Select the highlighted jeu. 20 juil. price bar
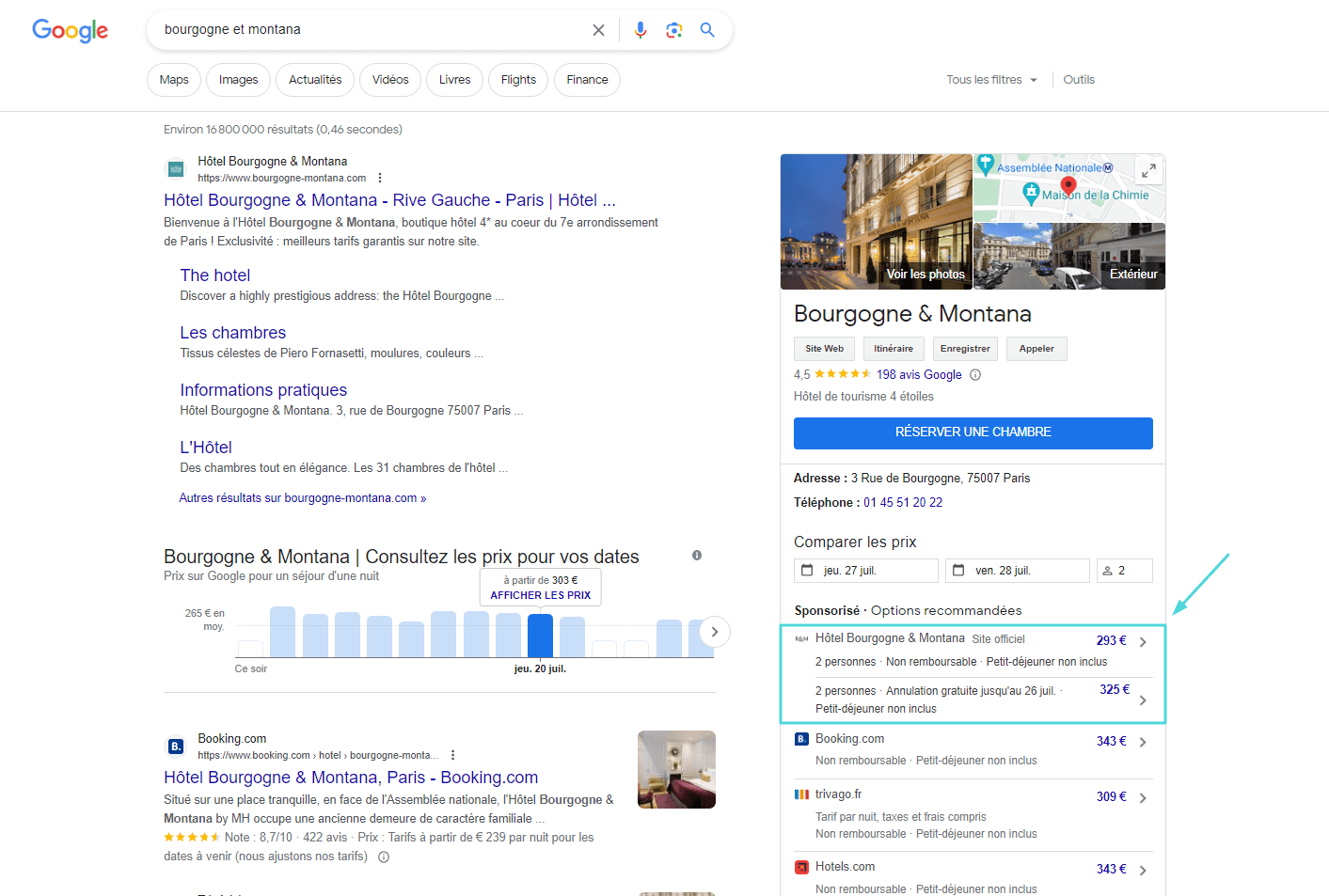1329x896 pixels. (540, 636)
